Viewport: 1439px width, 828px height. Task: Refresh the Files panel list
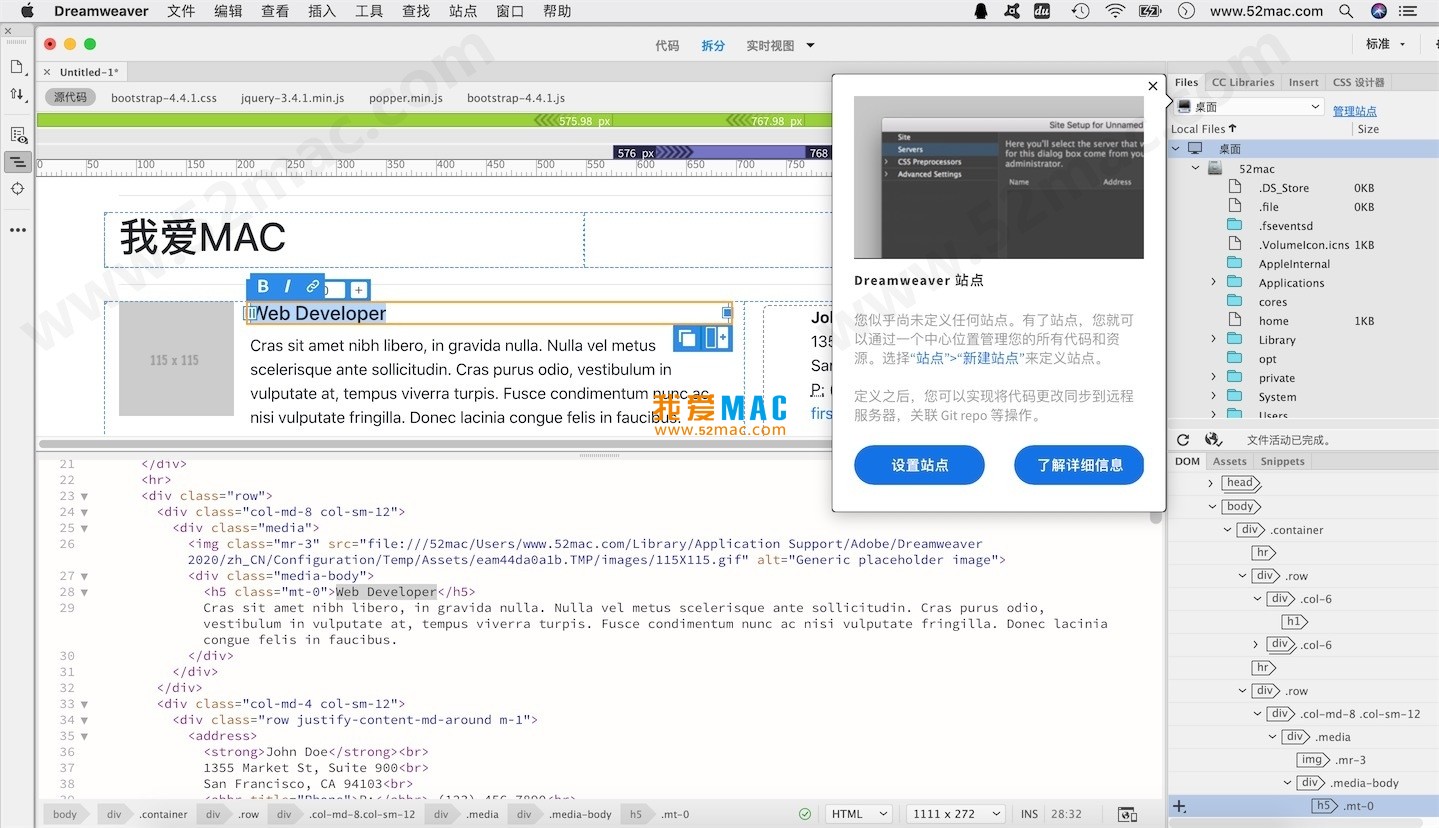click(x=1183, y=440)
